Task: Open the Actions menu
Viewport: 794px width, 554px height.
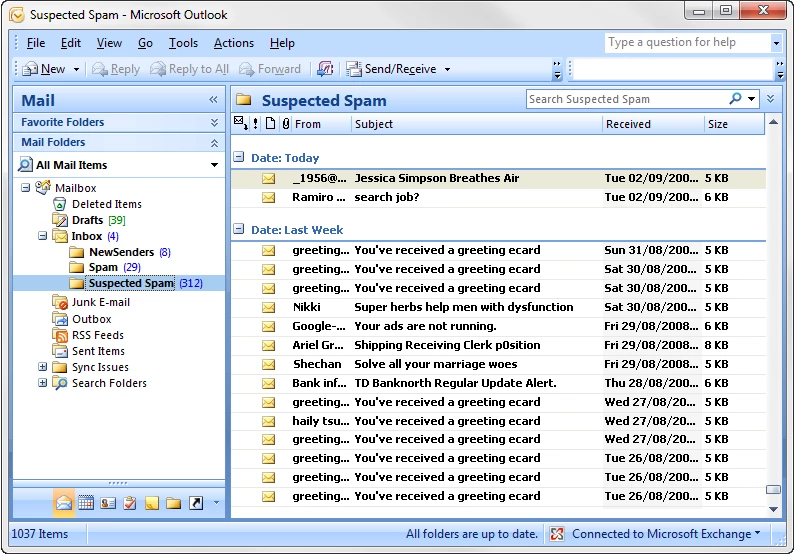Action: (x=233, y=43)
